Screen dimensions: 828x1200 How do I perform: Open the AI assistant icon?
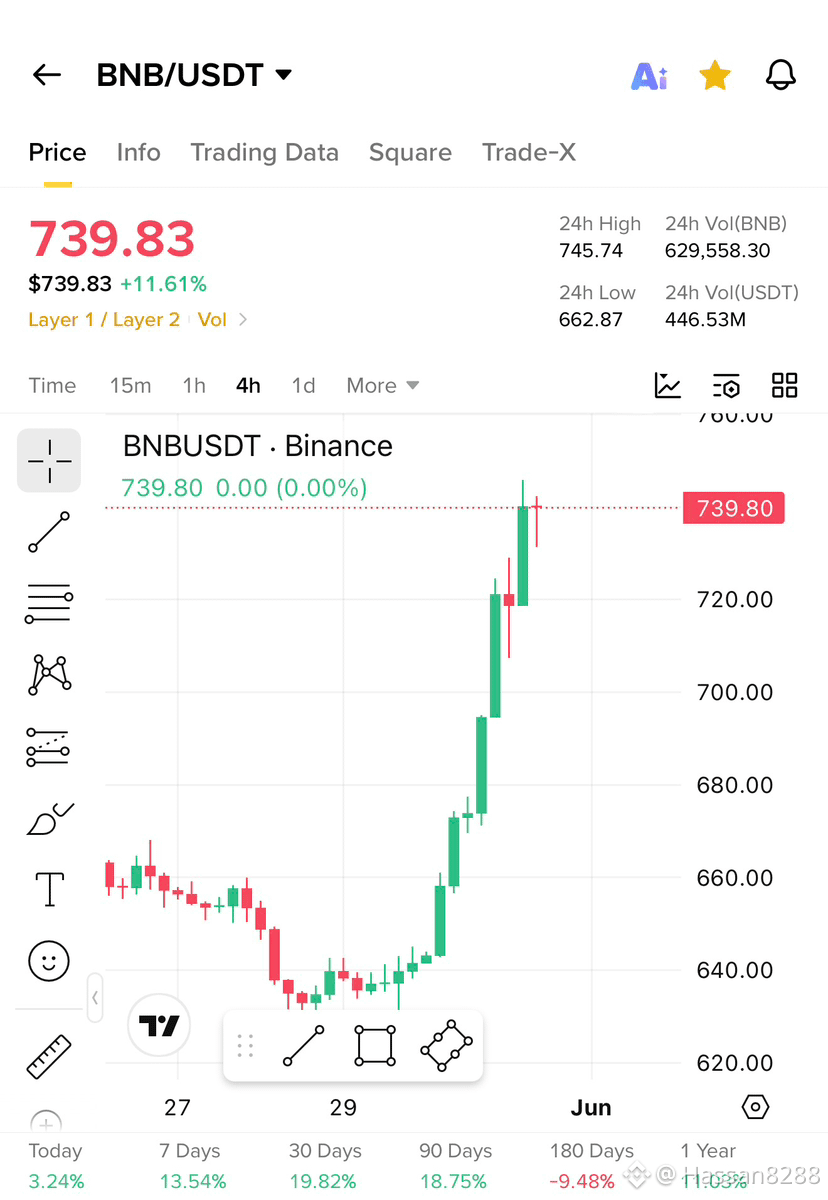coord(649,76)
